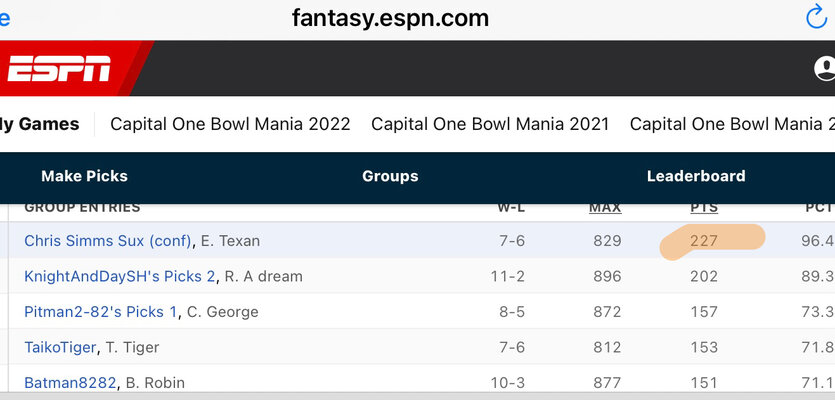The image size is (835, 400).
Task: Open KnightAndDaySH's Picks 2 entry
Action: pos(120,276)
